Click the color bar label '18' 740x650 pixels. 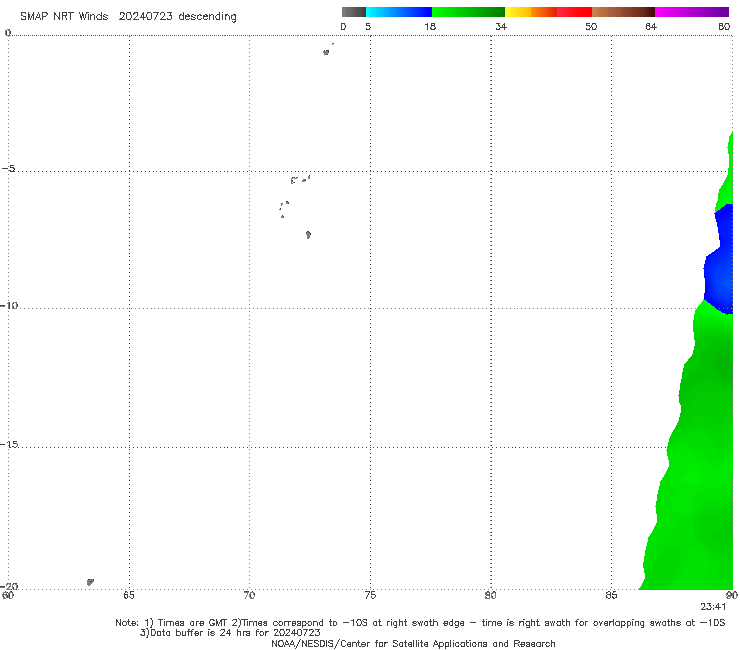coord(430,26)
